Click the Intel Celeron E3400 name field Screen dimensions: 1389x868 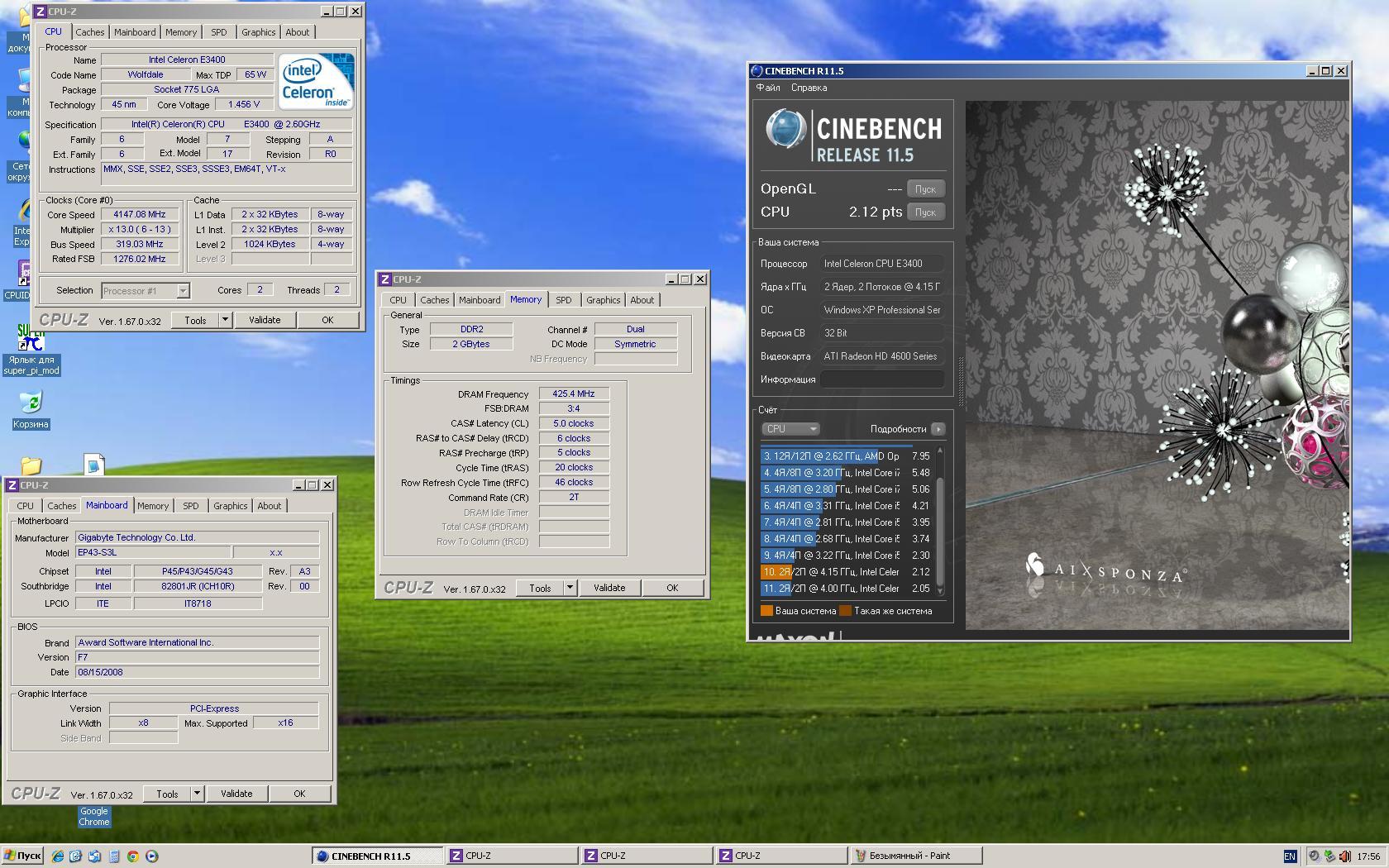187,60
